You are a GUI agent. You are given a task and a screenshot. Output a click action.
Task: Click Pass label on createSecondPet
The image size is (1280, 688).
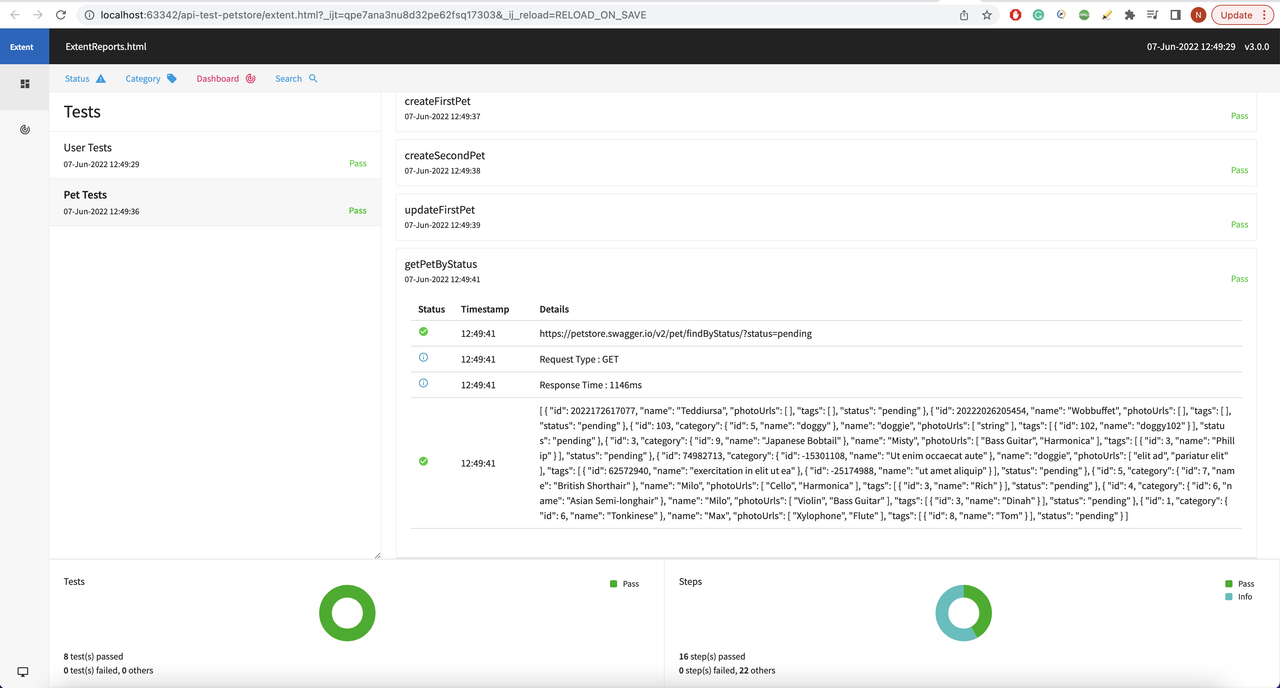[x=1239, y=170]
